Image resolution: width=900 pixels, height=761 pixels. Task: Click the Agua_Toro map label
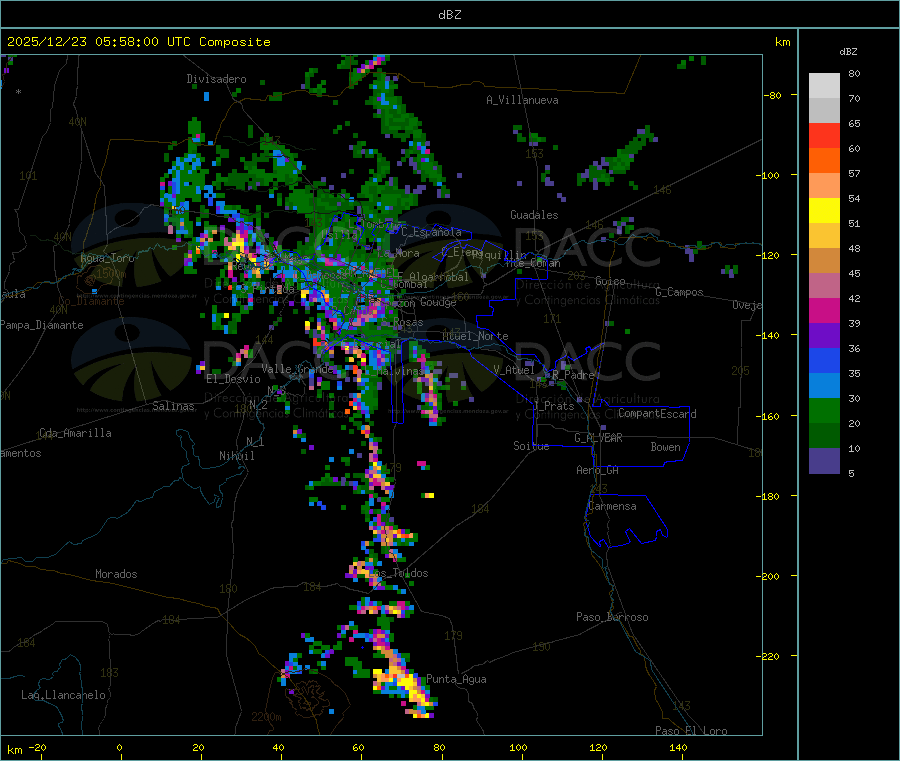click(x=107, y=258)
